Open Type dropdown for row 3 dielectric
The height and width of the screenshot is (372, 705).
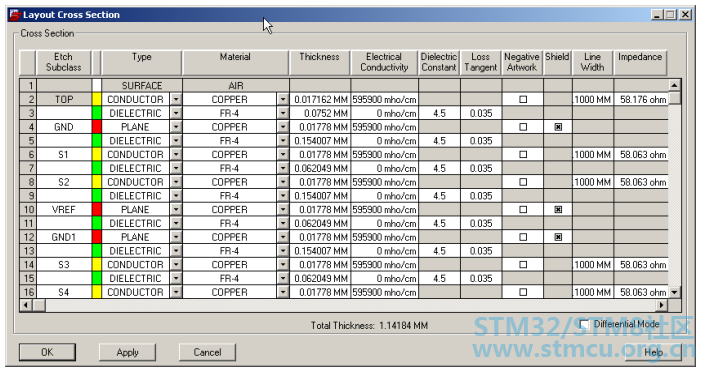pyautogui.click(x=176, y=113)
